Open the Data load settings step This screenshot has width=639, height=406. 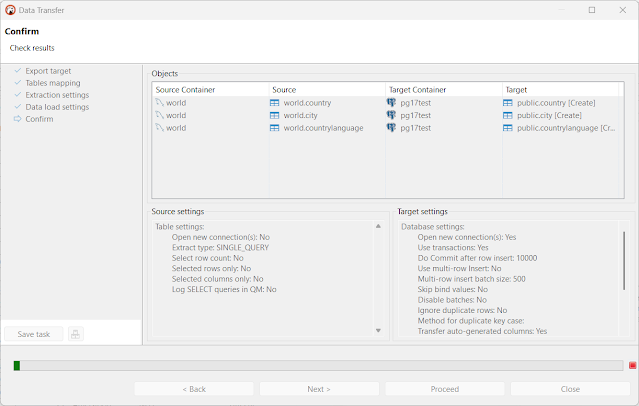(57, 107)
